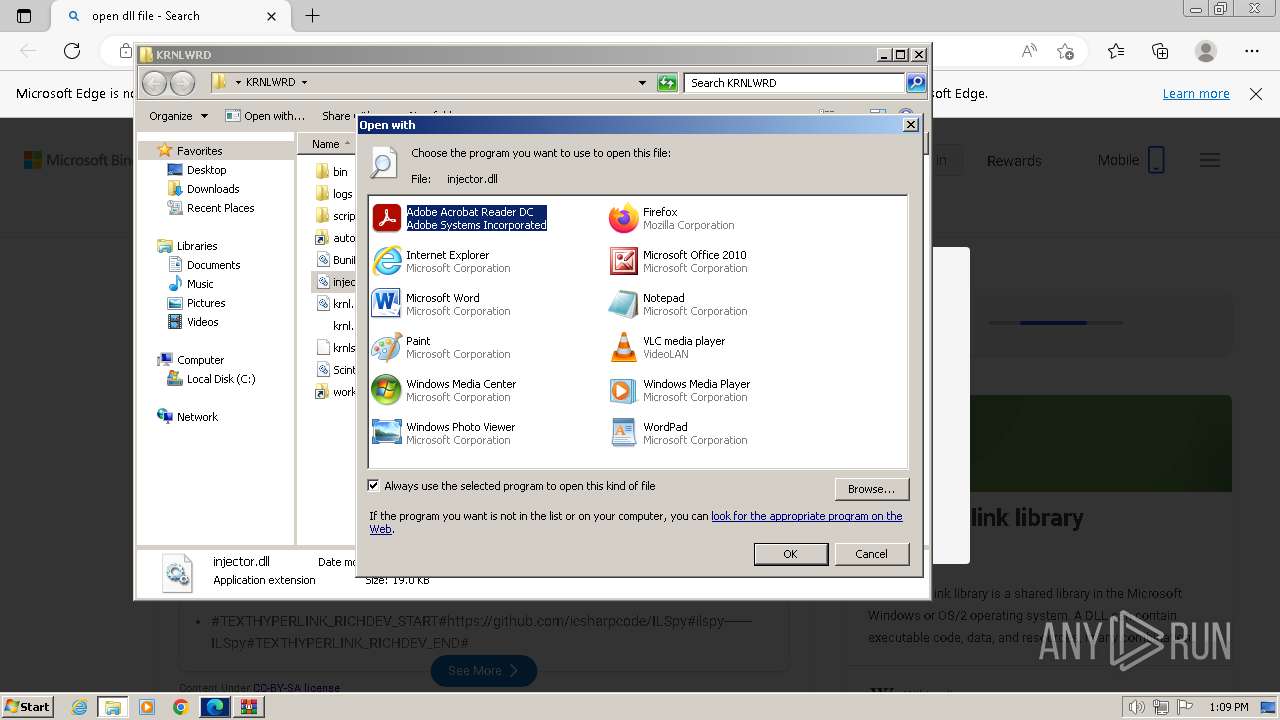Open Edge collections icon
This screenshot has height=720, width=1280.
click(1160, 51)
